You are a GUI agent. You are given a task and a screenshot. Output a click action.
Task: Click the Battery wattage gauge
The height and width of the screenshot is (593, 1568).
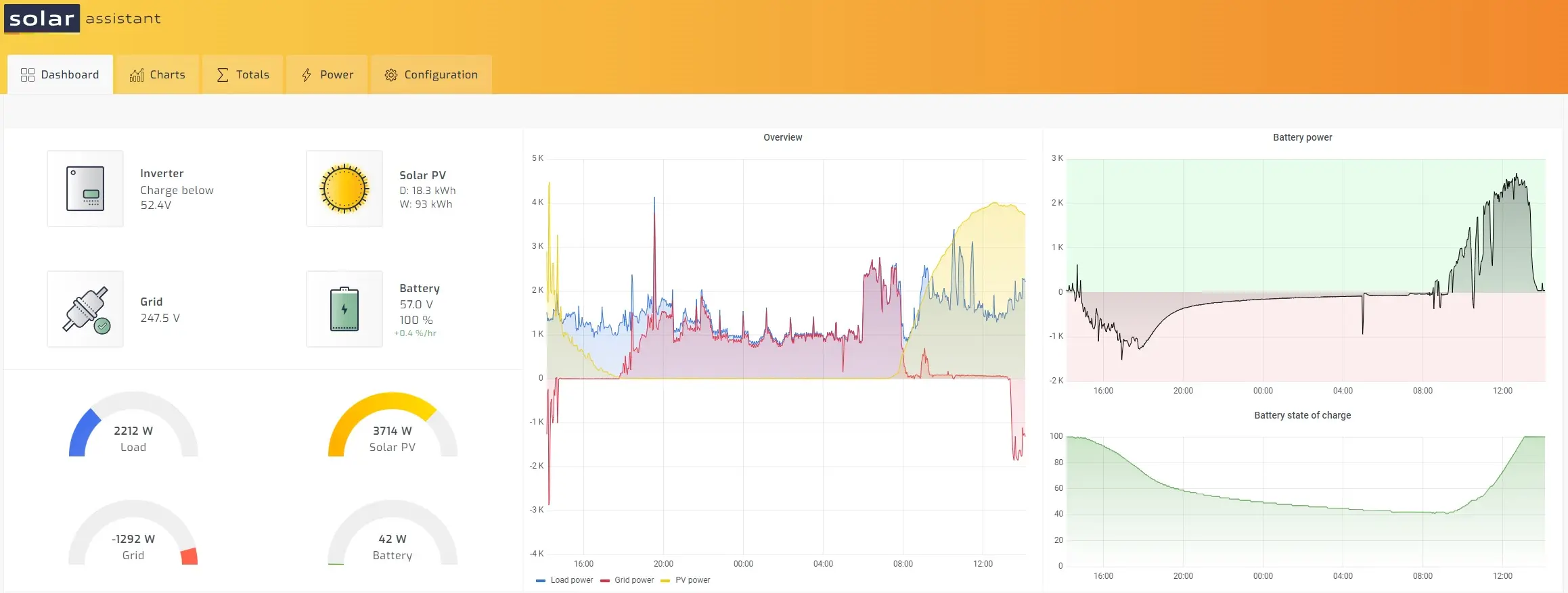pos(393,536)
